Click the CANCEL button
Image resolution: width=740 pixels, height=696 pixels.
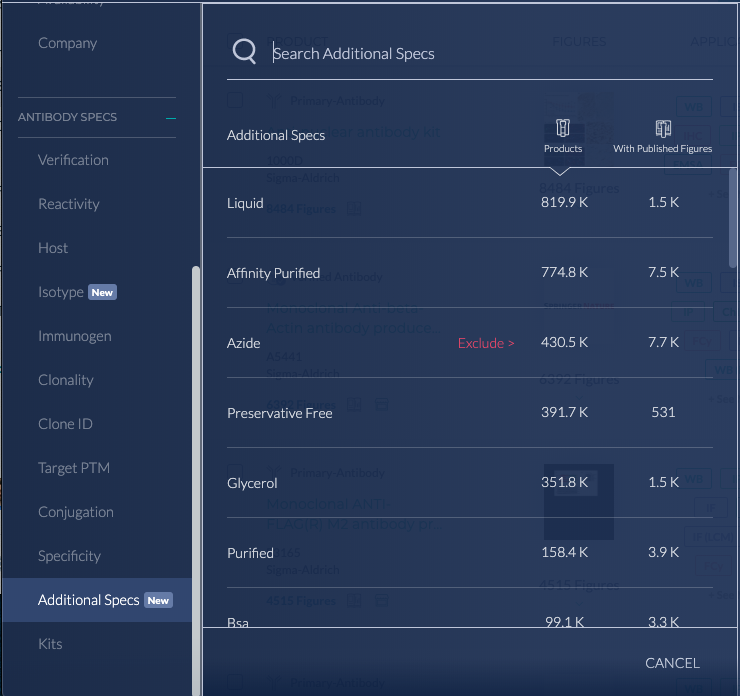pos(672,663)
